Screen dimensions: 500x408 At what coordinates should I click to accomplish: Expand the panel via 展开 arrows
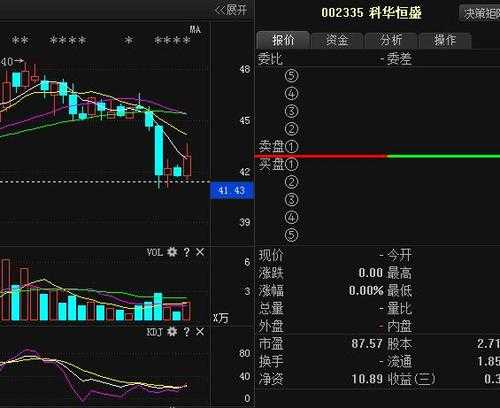tap(231, 10)
